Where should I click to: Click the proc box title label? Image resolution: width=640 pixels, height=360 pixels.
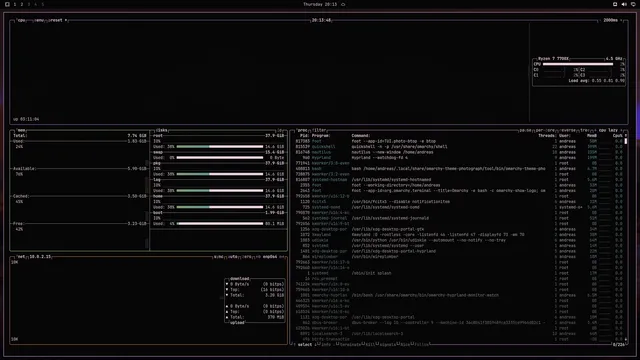302,130
